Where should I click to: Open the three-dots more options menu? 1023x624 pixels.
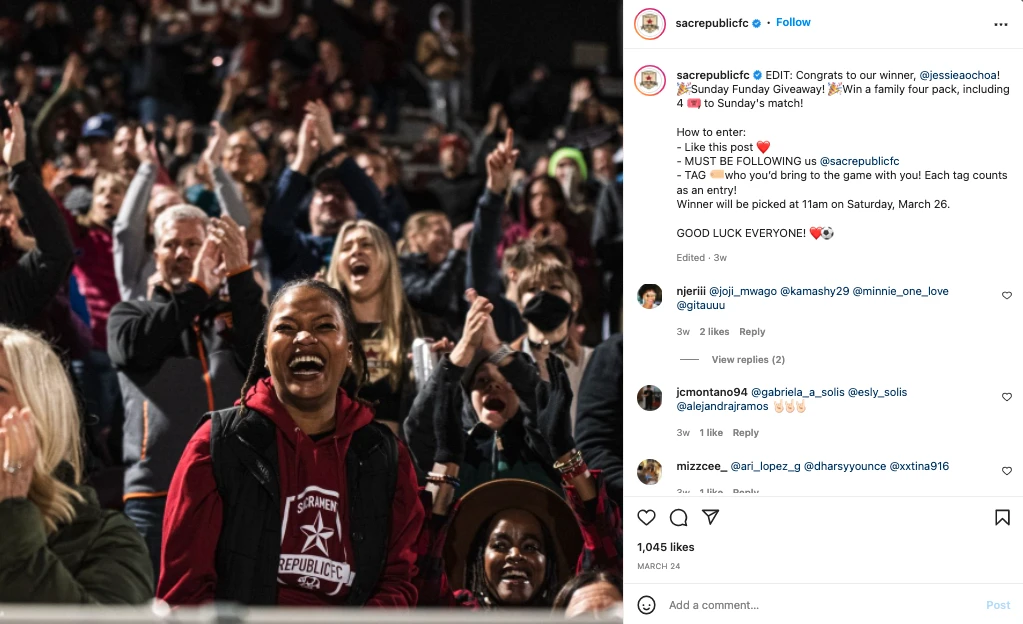click(x=1001, y=25)
